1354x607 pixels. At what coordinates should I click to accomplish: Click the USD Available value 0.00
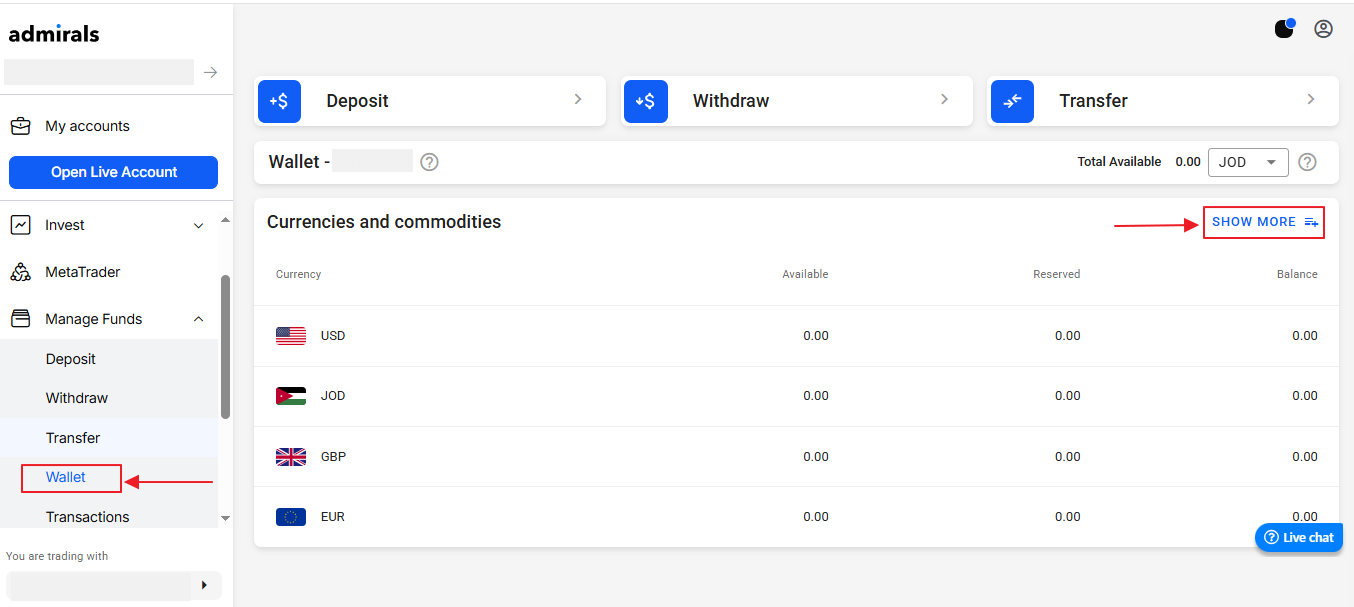pos(816,336)
